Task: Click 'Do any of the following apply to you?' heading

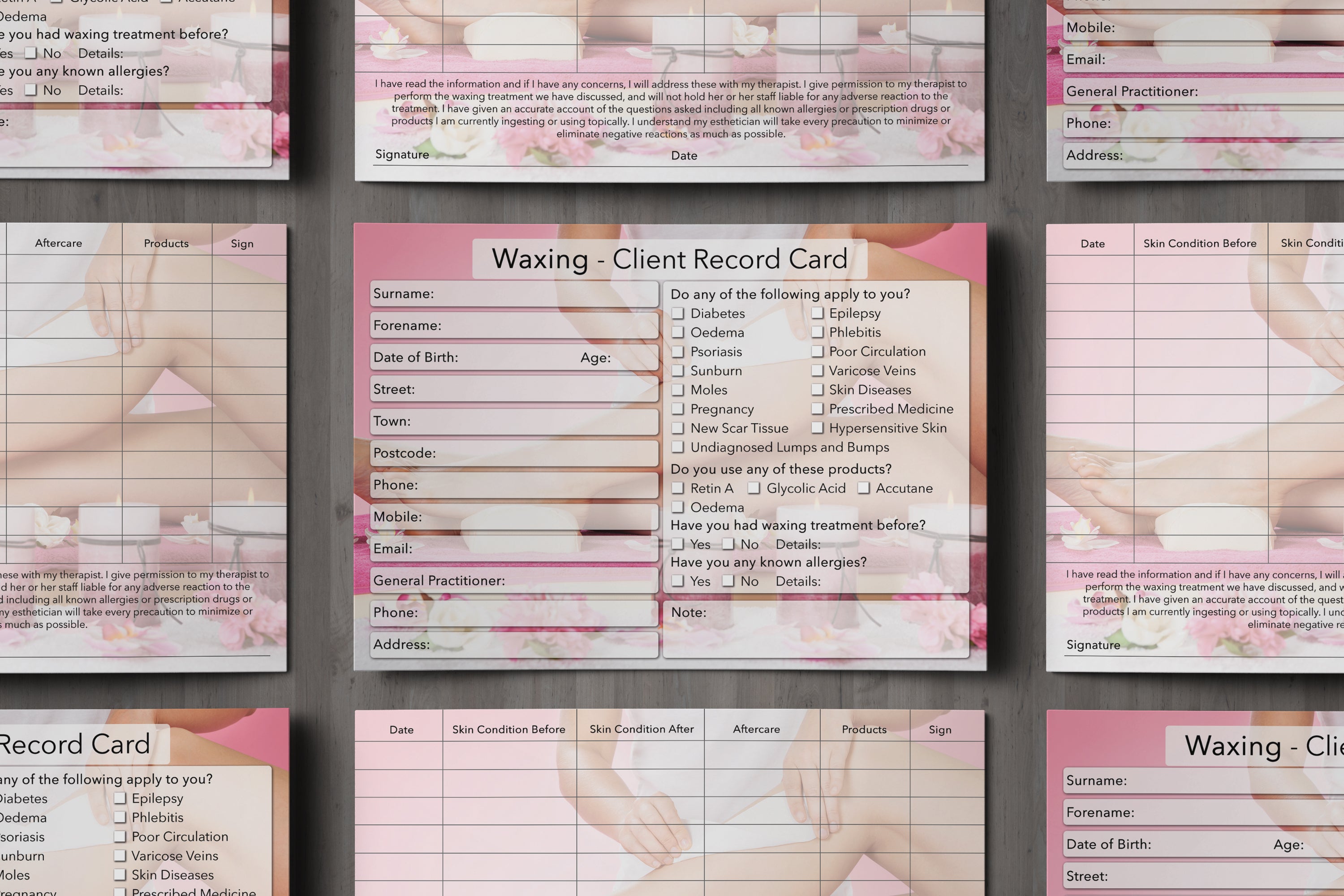Action: [x=790, y=294]
